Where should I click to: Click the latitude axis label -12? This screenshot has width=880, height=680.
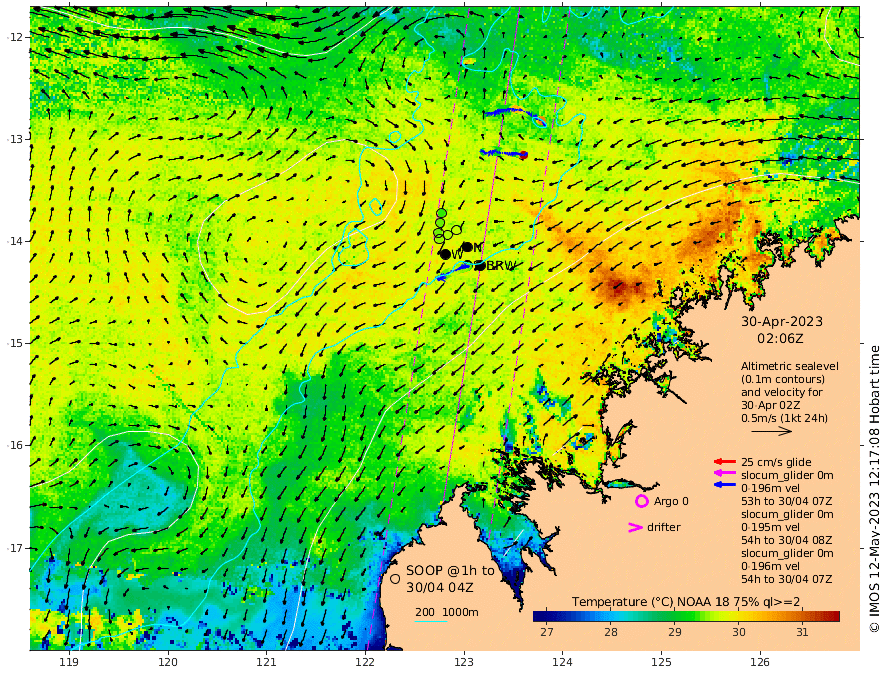click(x=14, y=37)
